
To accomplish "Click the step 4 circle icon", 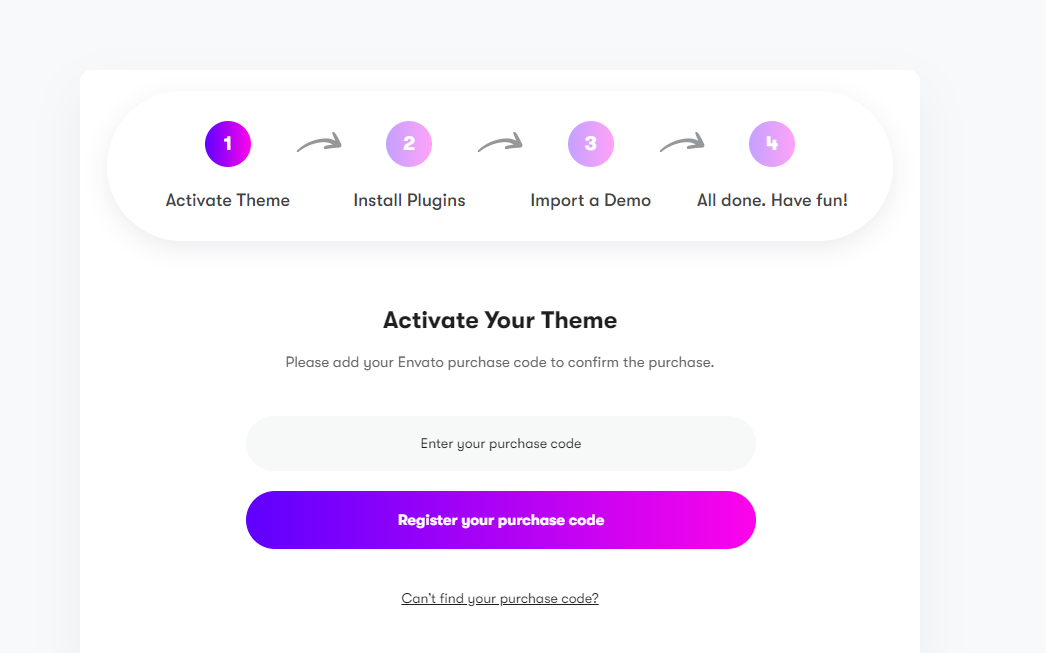I will (x=772, y=144).
